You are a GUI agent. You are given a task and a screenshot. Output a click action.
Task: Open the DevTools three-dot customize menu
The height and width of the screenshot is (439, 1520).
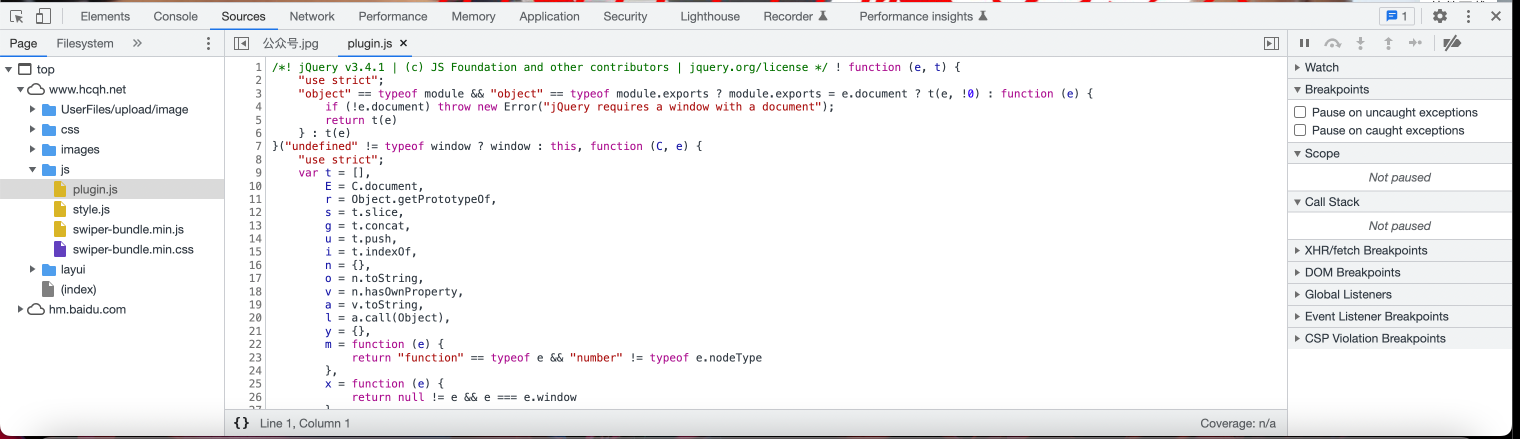coord(1468,16)
